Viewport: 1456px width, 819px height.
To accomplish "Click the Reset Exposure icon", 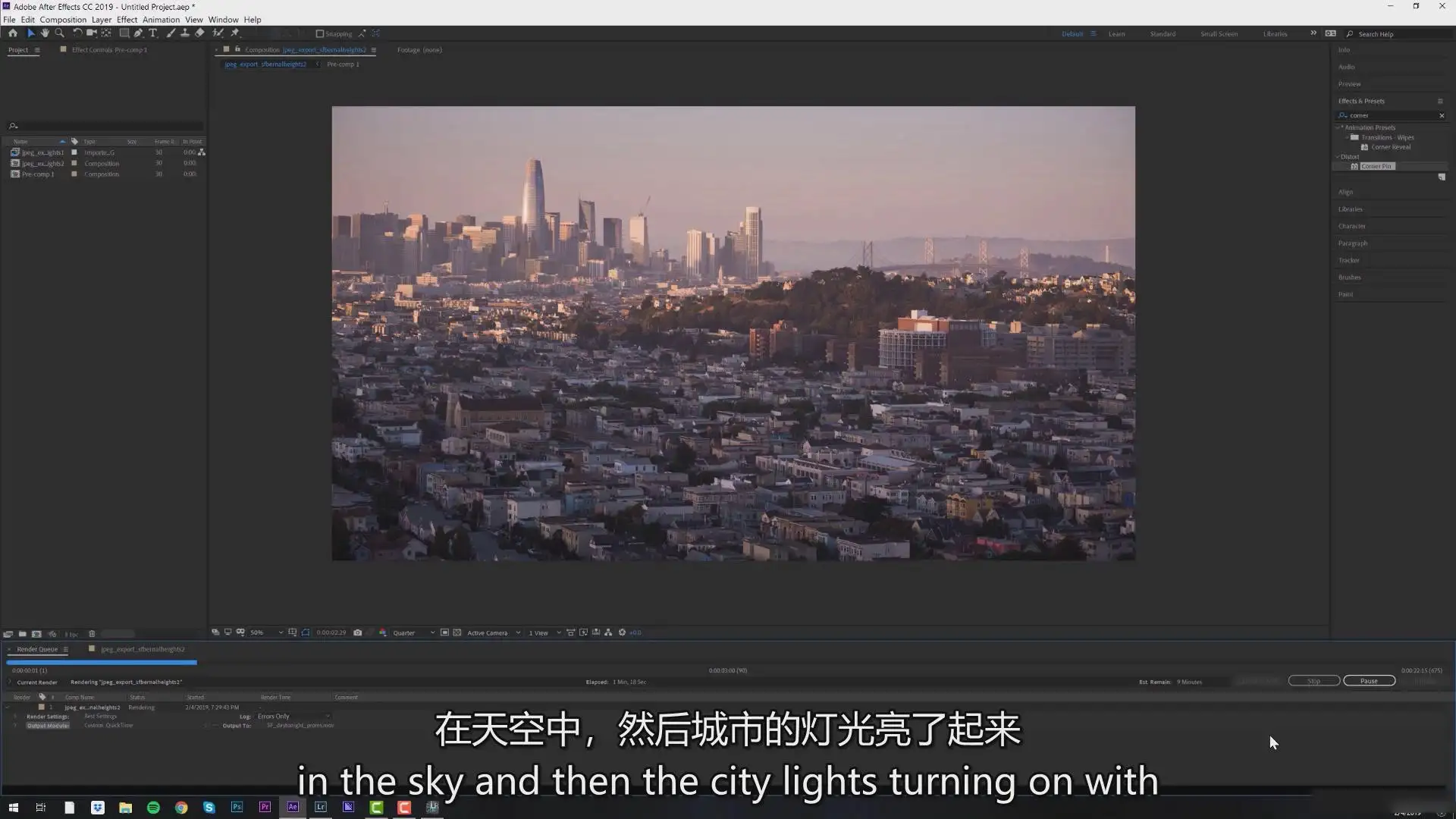I will tap(623, 632).
